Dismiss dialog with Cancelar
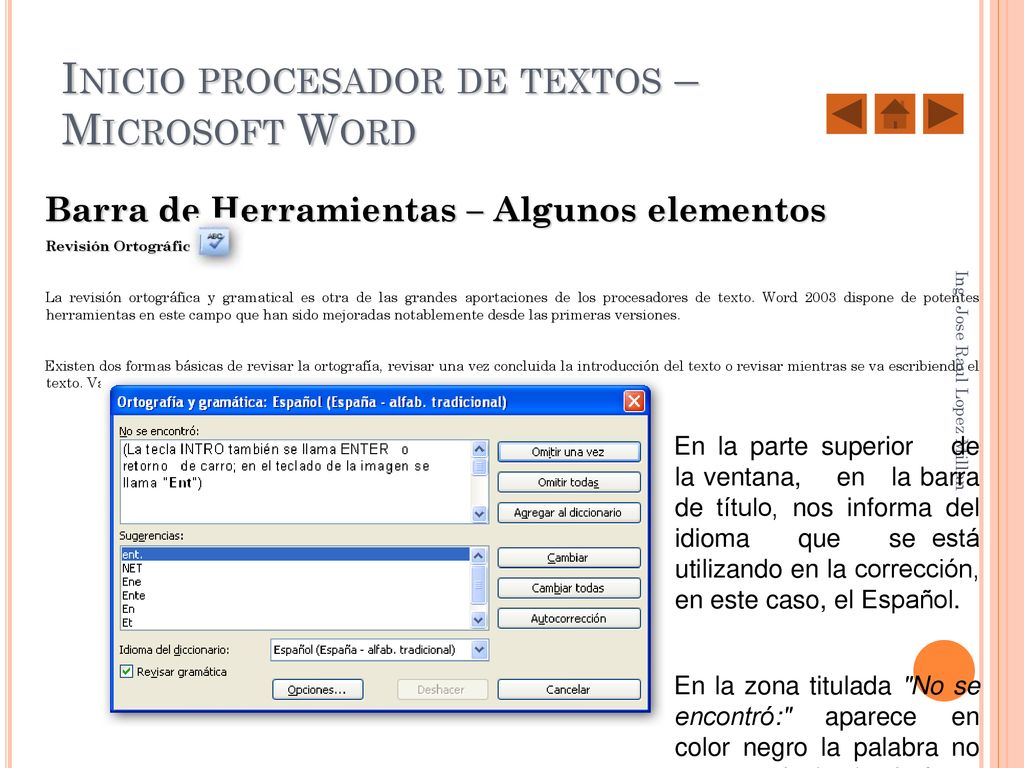The height and width of the screenshot is (768, 1024). point(568,690)
